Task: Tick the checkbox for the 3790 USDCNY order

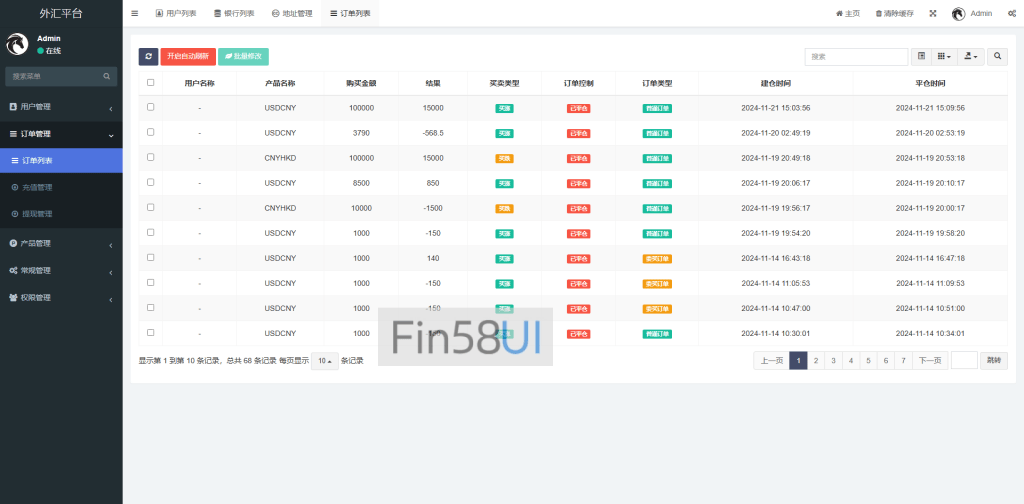Action: [x=151, y=132]
